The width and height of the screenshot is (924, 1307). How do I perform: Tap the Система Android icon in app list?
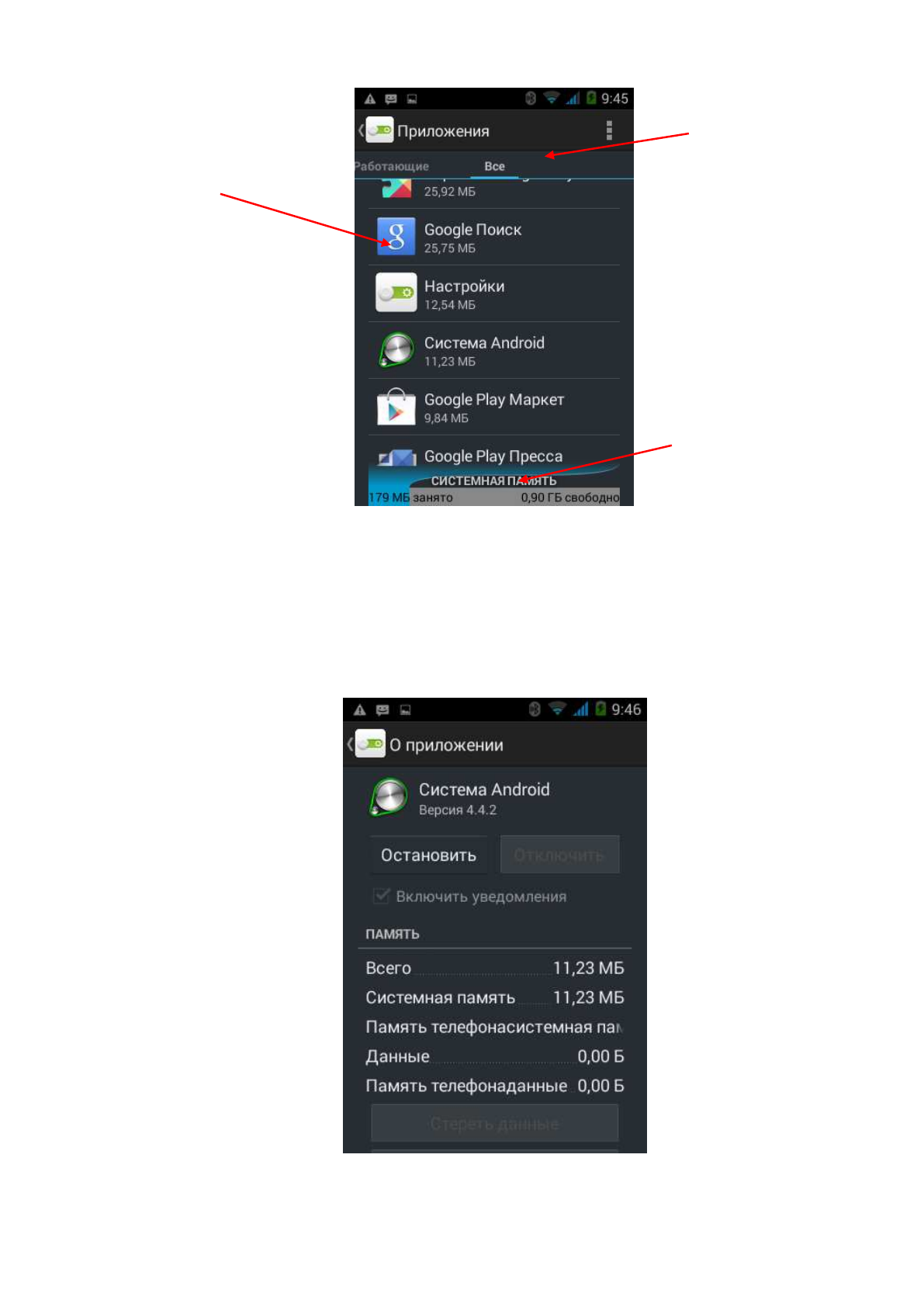tap(396, 349)
